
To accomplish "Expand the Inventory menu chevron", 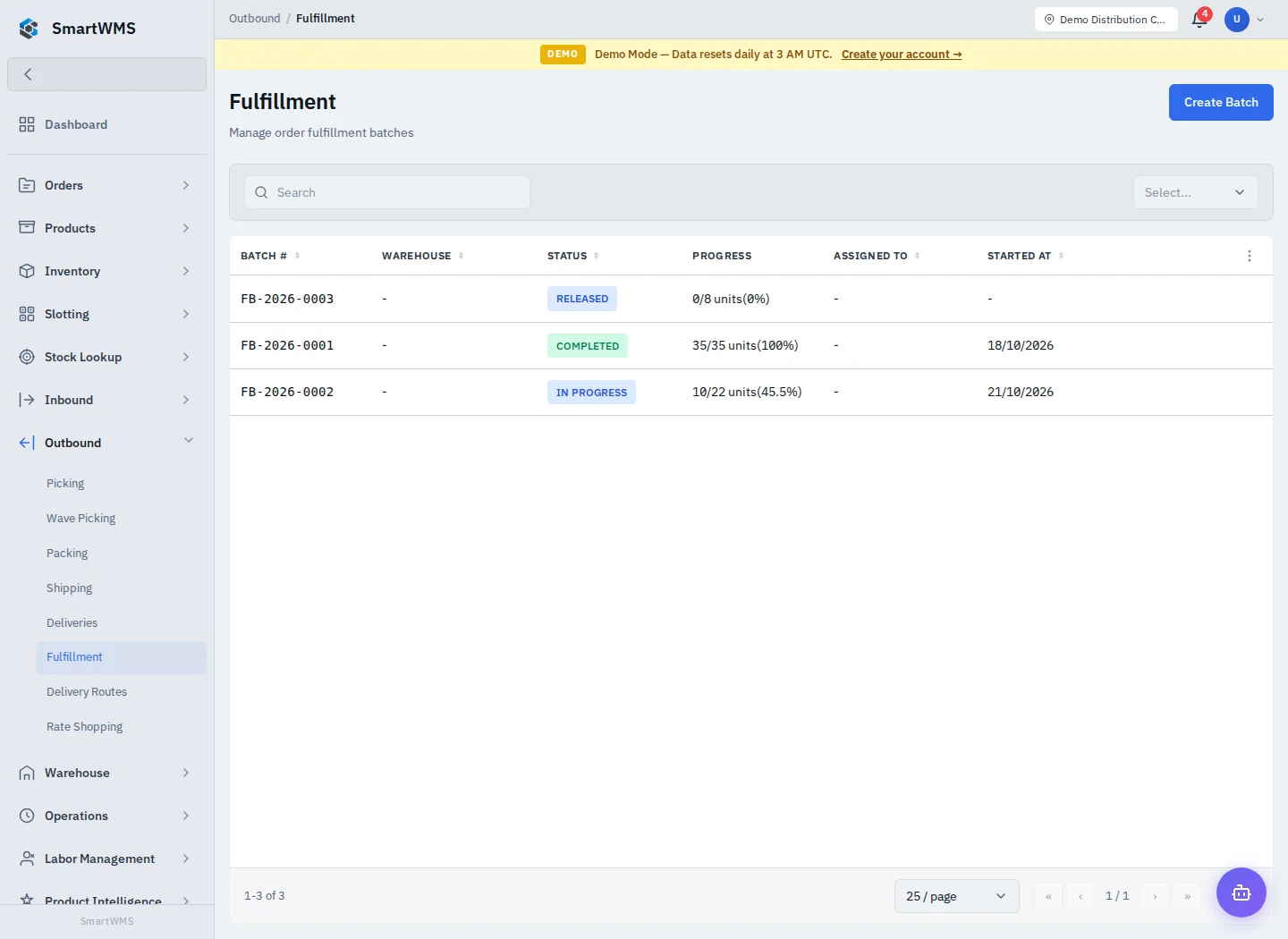I will [186, 271].
